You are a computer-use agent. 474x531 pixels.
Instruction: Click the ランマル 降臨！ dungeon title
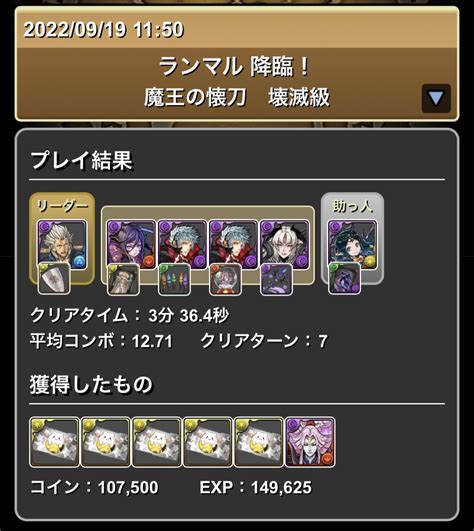[x=234, y=66]
